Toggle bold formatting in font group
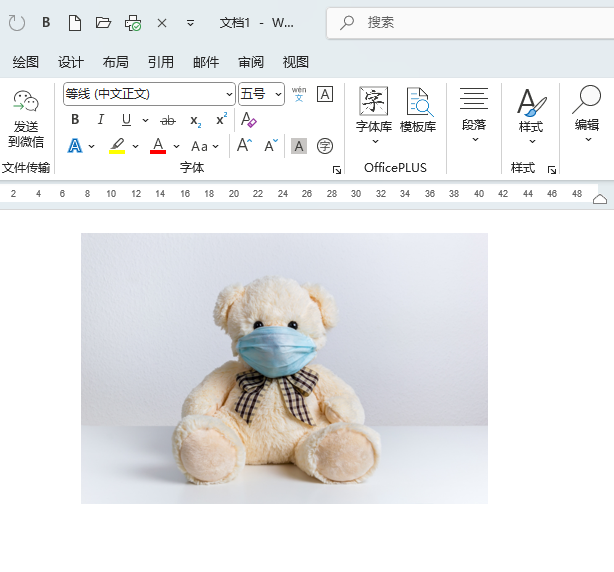 75,119
